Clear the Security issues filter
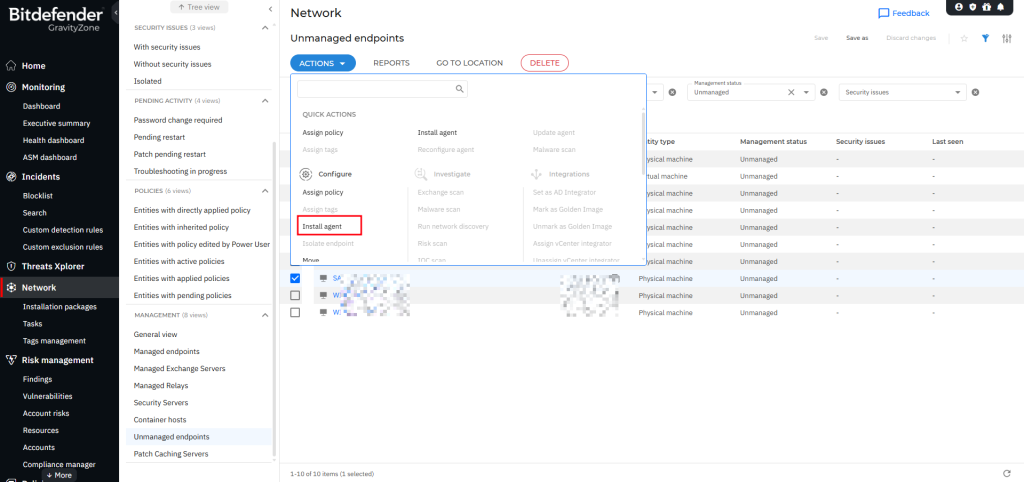Viewport: 1024px width, 482px height. coord(975,92)
